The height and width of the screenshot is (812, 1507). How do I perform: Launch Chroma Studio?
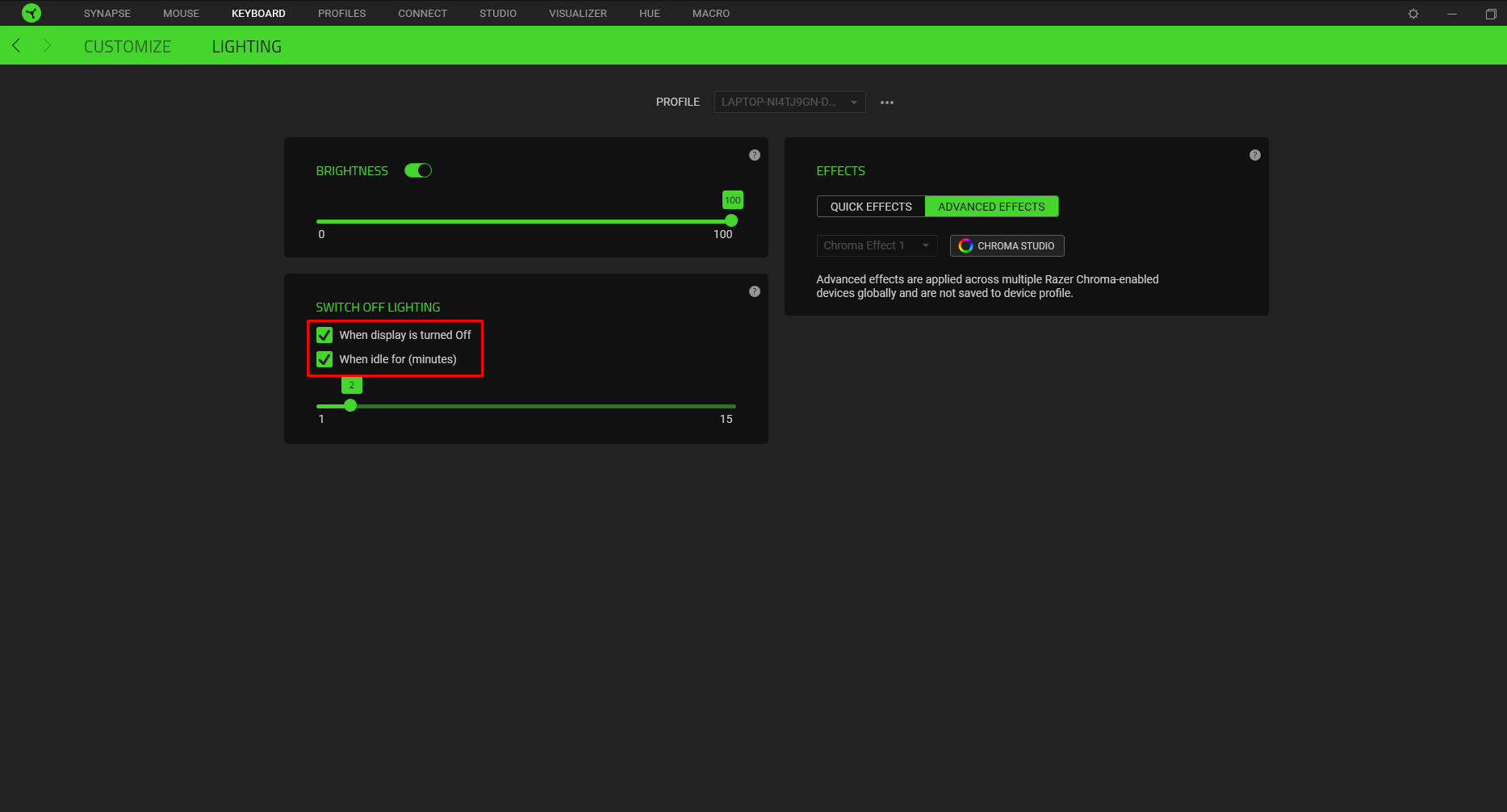1007,245
